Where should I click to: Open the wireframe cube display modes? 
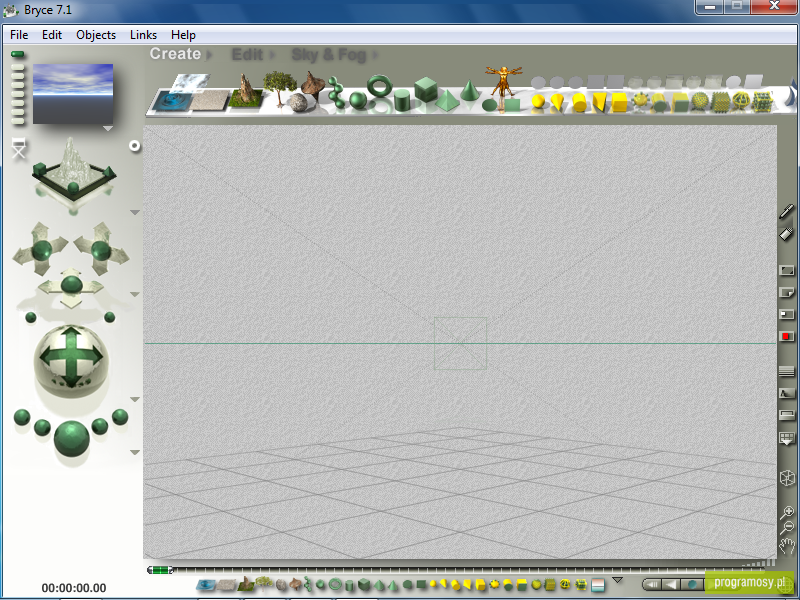click(787, 478)
